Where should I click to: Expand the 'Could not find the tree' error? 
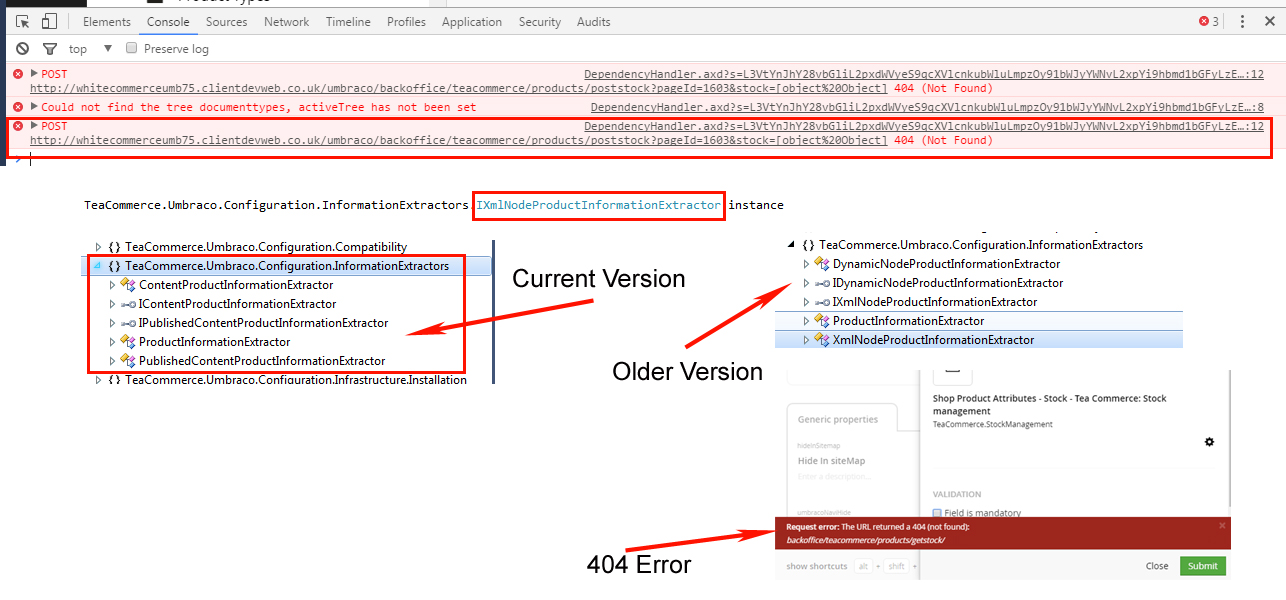34,107
